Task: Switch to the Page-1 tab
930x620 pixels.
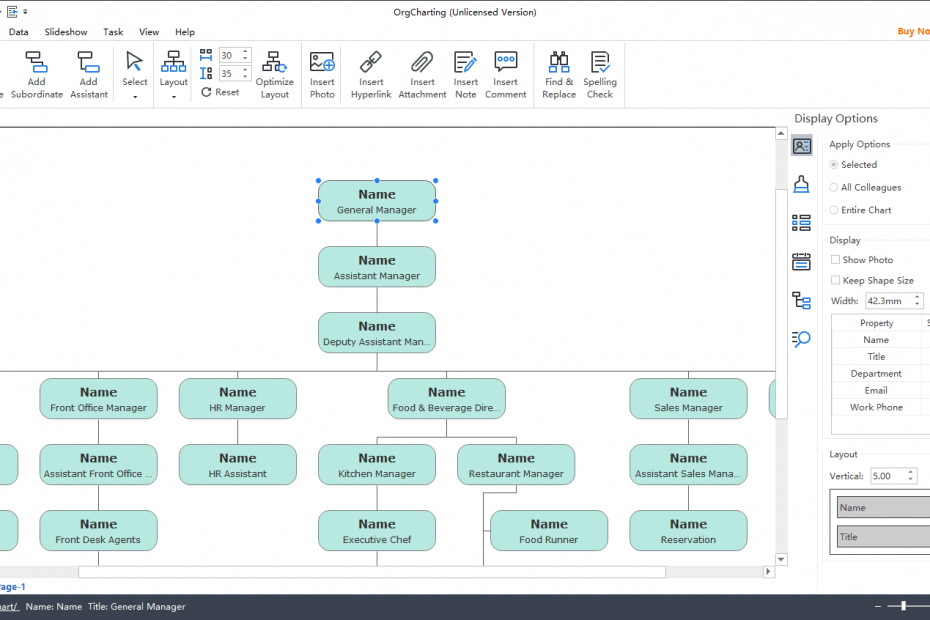Action: pos(12,587)
